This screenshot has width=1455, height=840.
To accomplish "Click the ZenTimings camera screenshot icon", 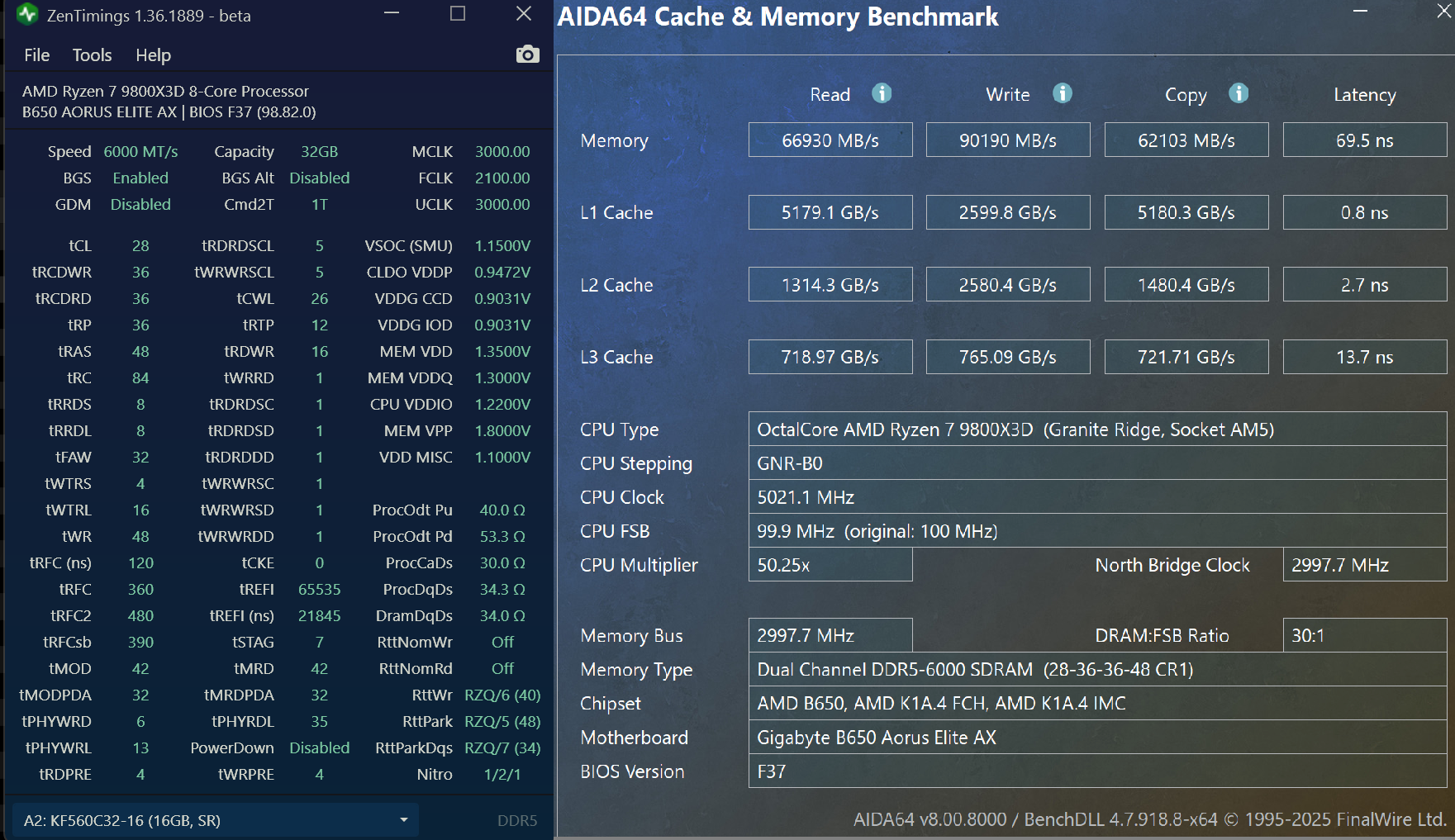I will (527, 55).
